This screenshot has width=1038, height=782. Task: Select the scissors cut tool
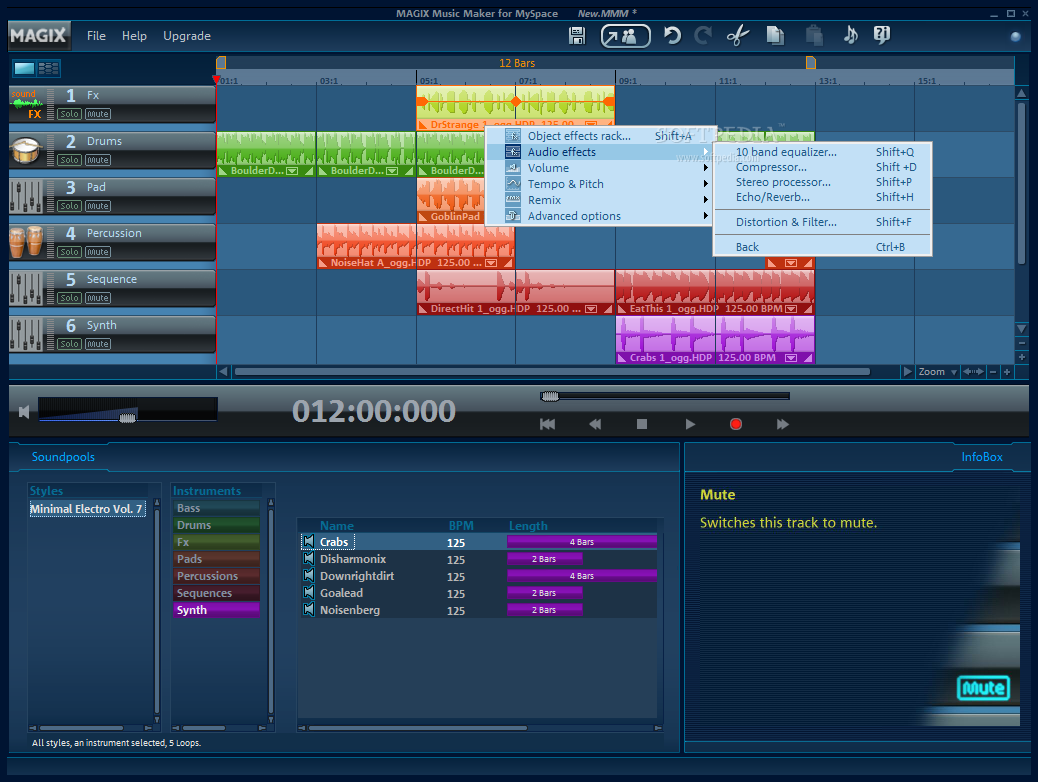click(x=737, y=35)
